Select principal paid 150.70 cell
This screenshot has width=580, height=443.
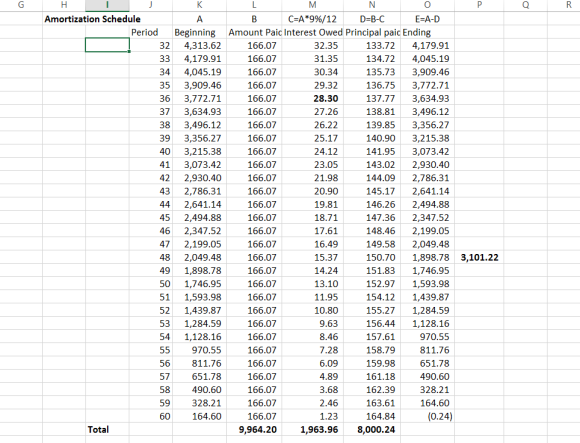[372, 257]
